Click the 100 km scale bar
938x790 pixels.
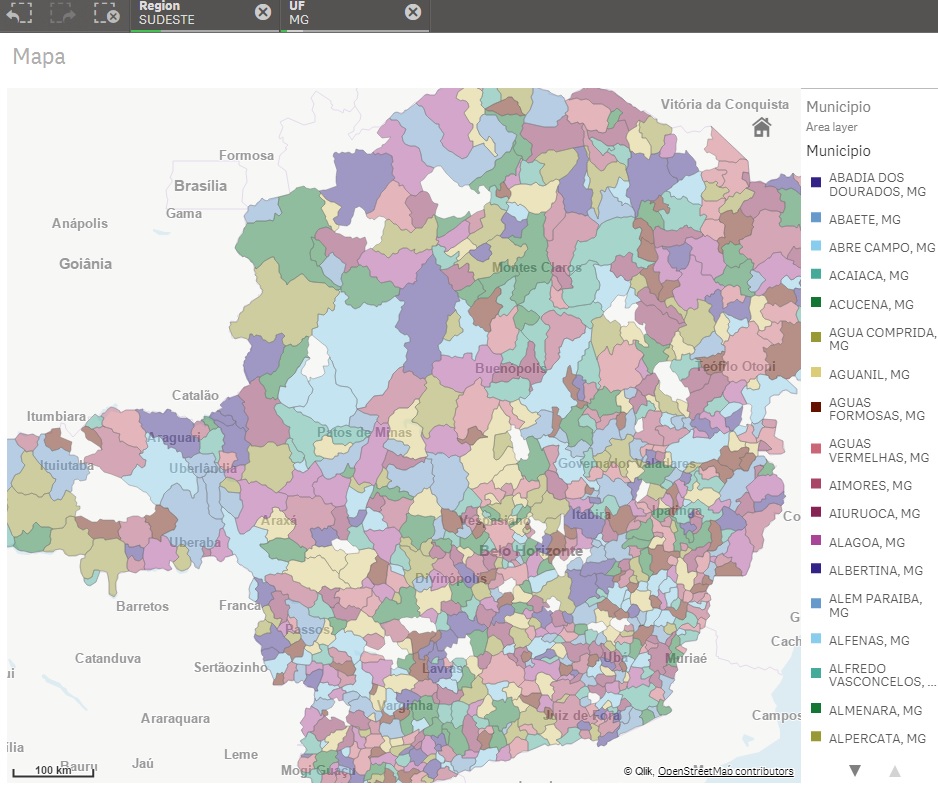pyautogui.click(x=53, y=771)
